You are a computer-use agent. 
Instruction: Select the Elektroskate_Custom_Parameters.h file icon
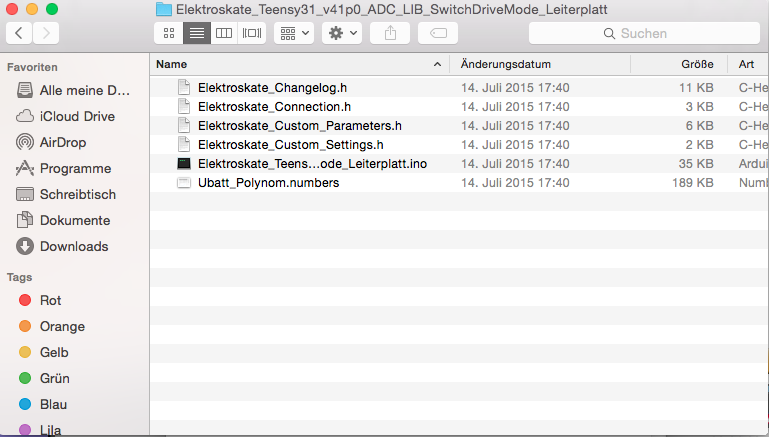(x=184, y=126)
